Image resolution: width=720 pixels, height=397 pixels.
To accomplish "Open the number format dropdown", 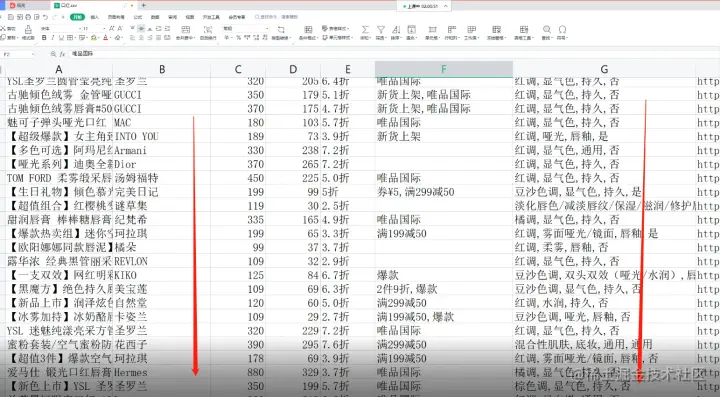I will (x=267, y=28).
